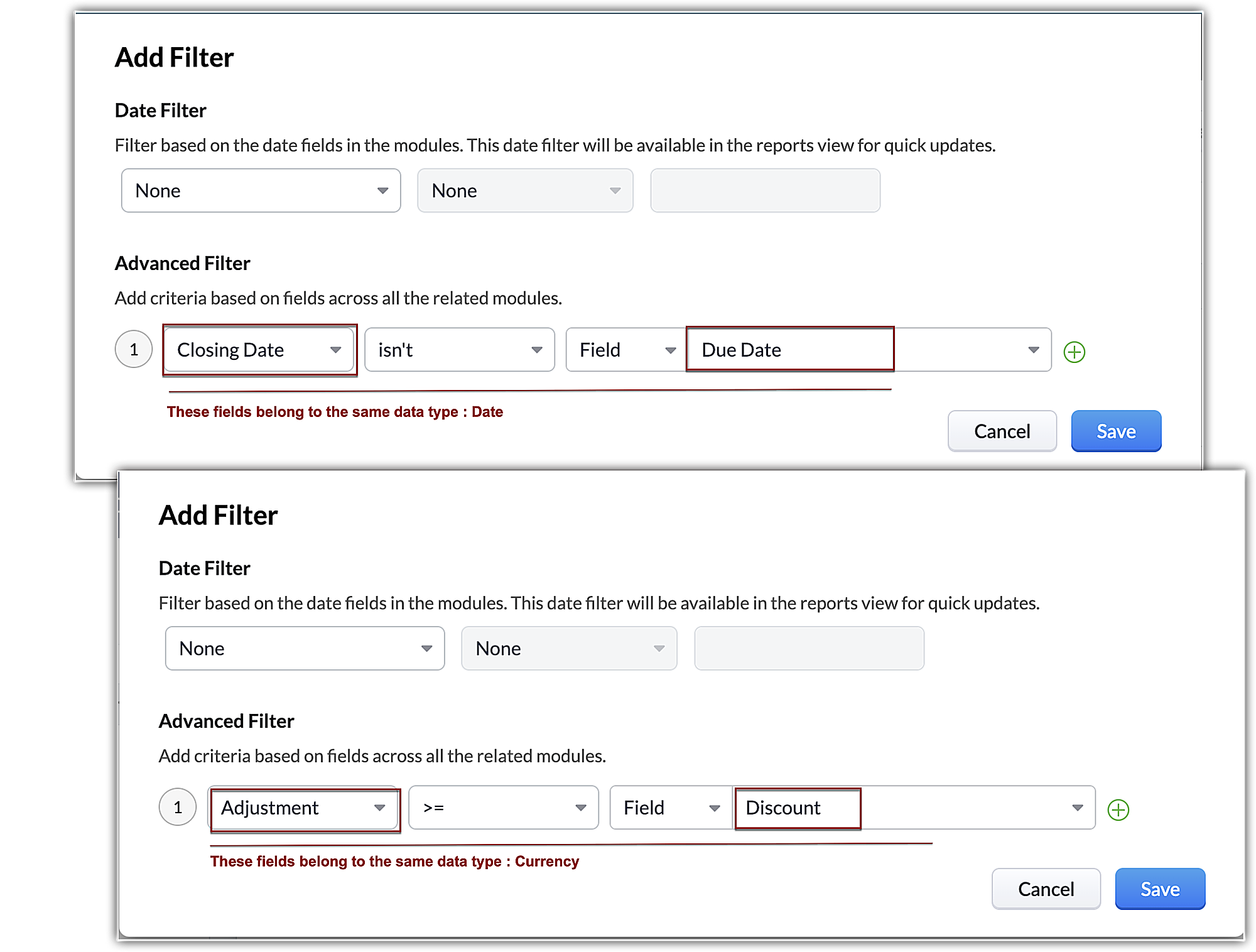Open the >= operator dropdown
The width and height of the screenshot is (1256, 952).
coord(503,808)
